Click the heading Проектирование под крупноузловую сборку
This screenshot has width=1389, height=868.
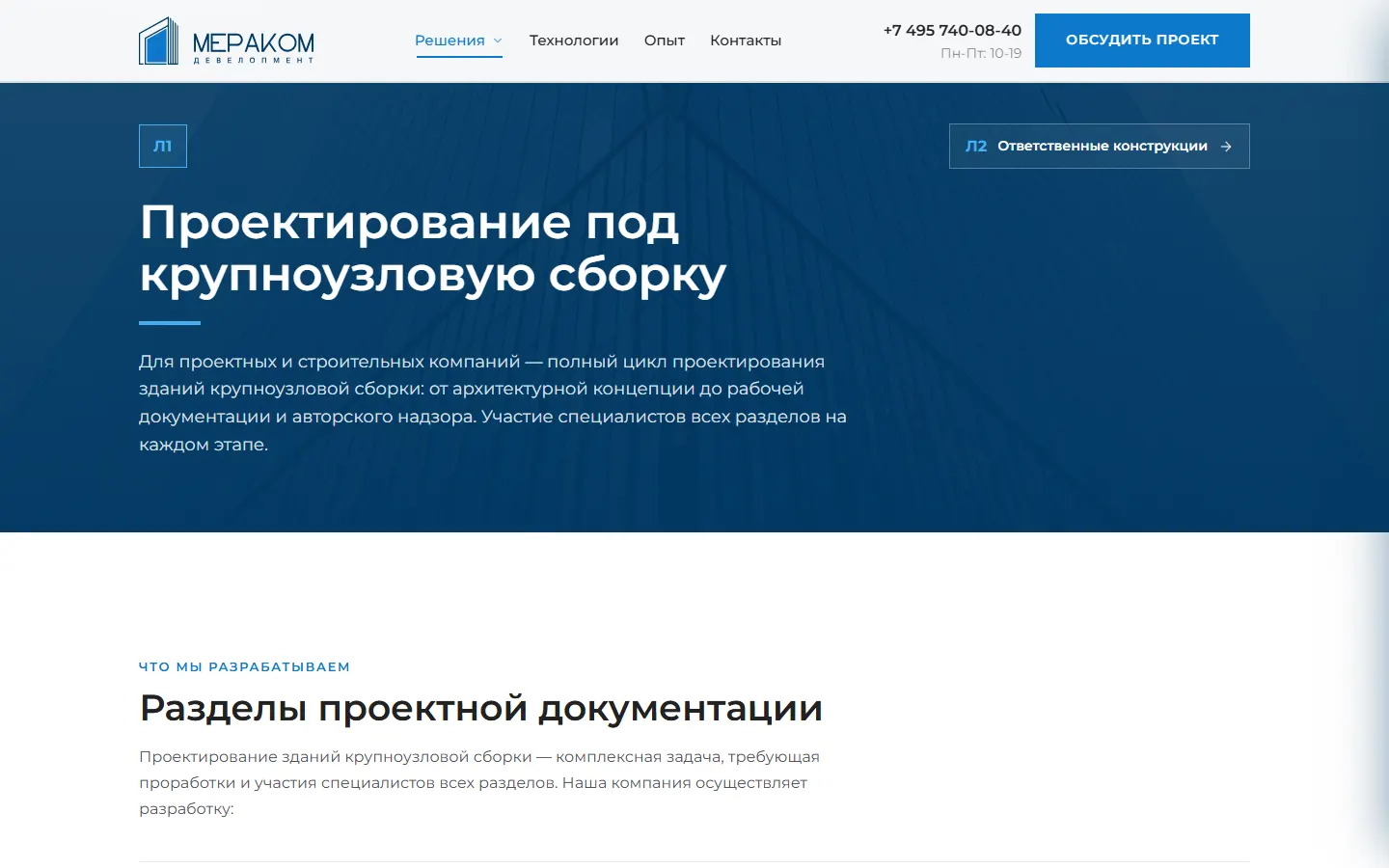[x=433, y=248]
